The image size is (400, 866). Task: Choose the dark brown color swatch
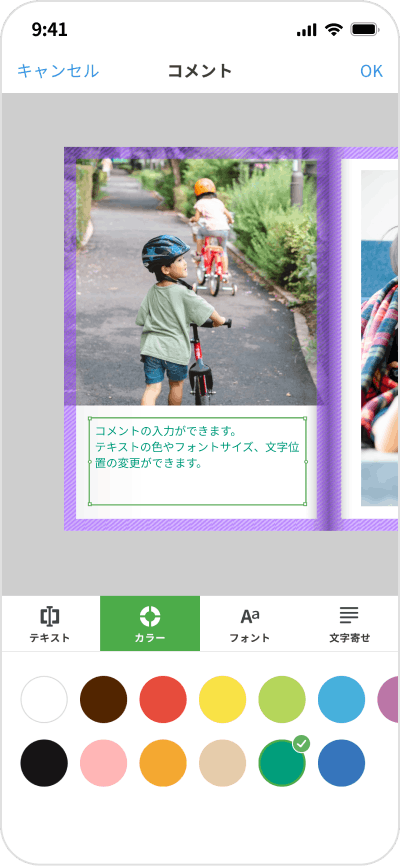click(103, 699)
